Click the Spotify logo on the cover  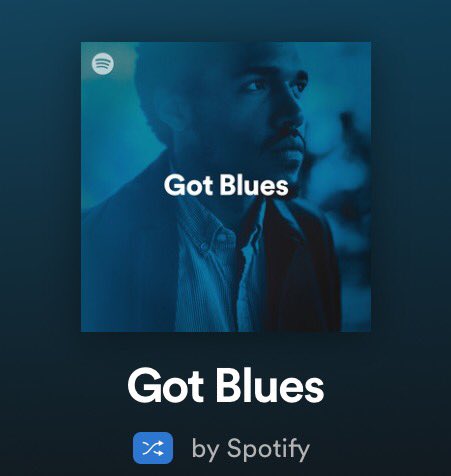pos(103,63)
